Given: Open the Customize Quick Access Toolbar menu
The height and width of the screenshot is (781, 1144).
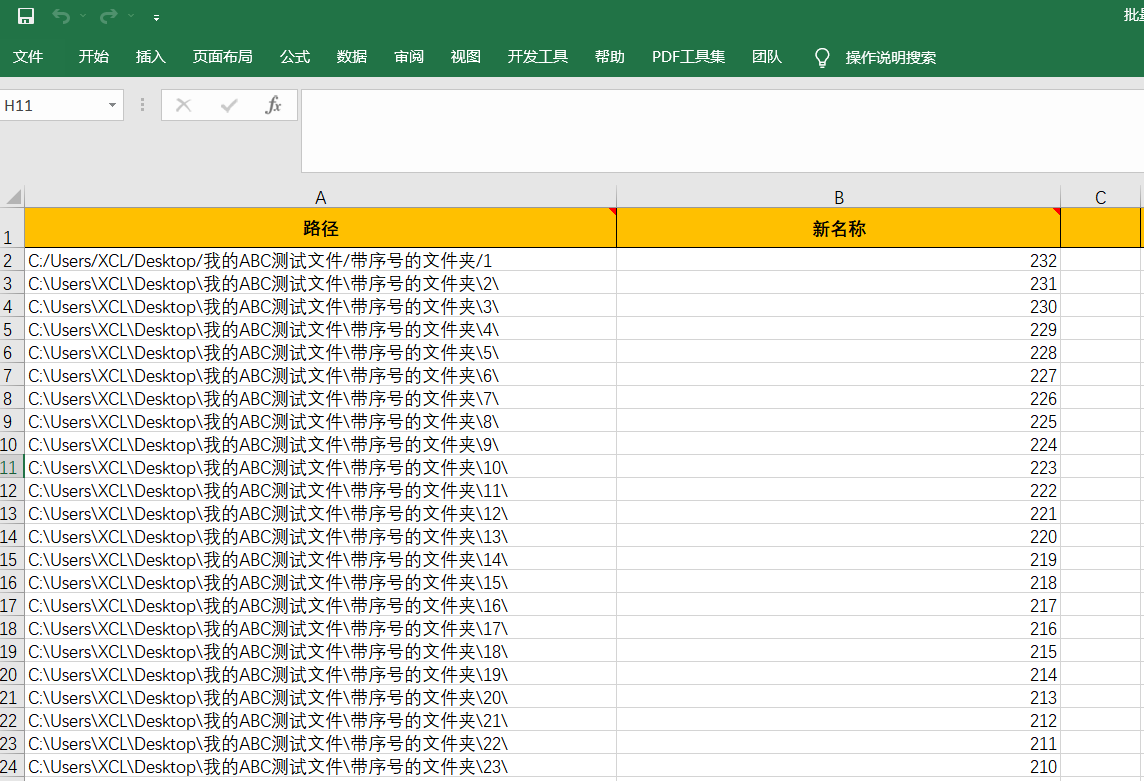Looking at the screenshot, I should [x=155, y=17].
